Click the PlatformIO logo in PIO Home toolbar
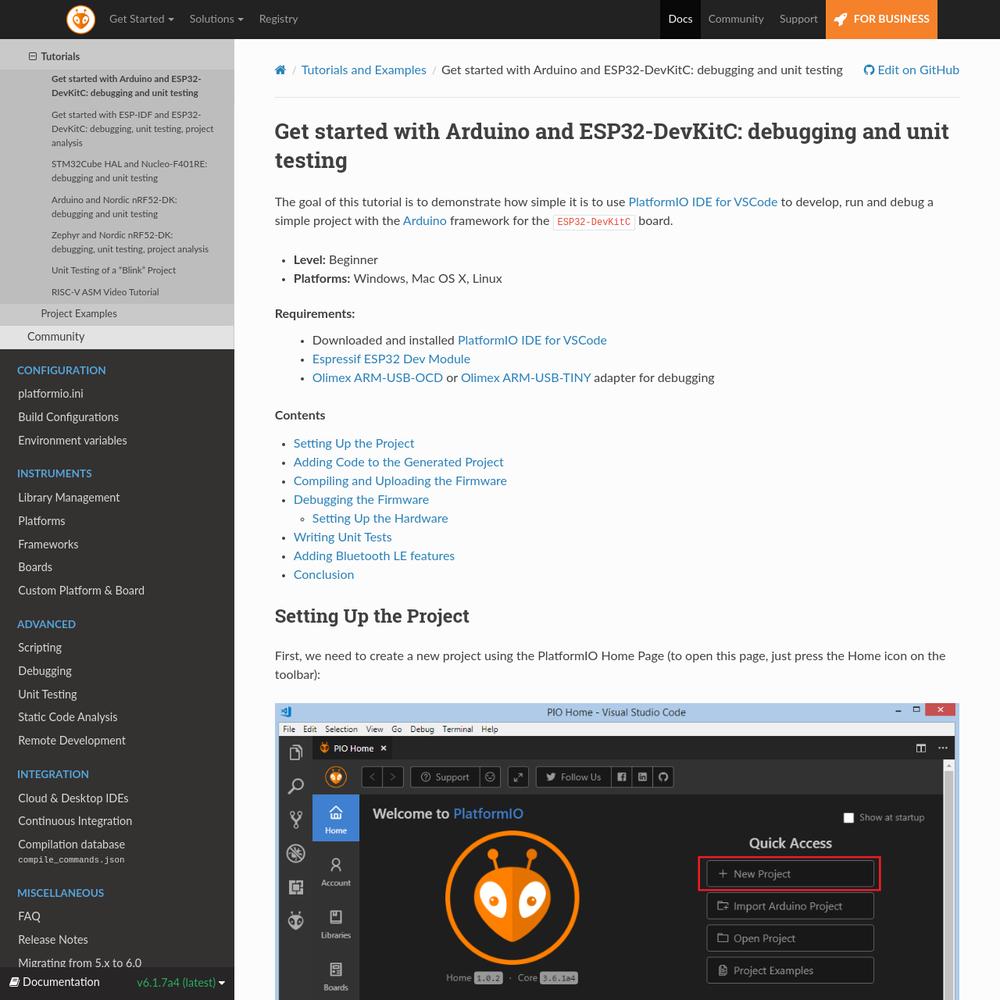The image size is (1000, 1000). pyautogui.click(x=336, y=777)
